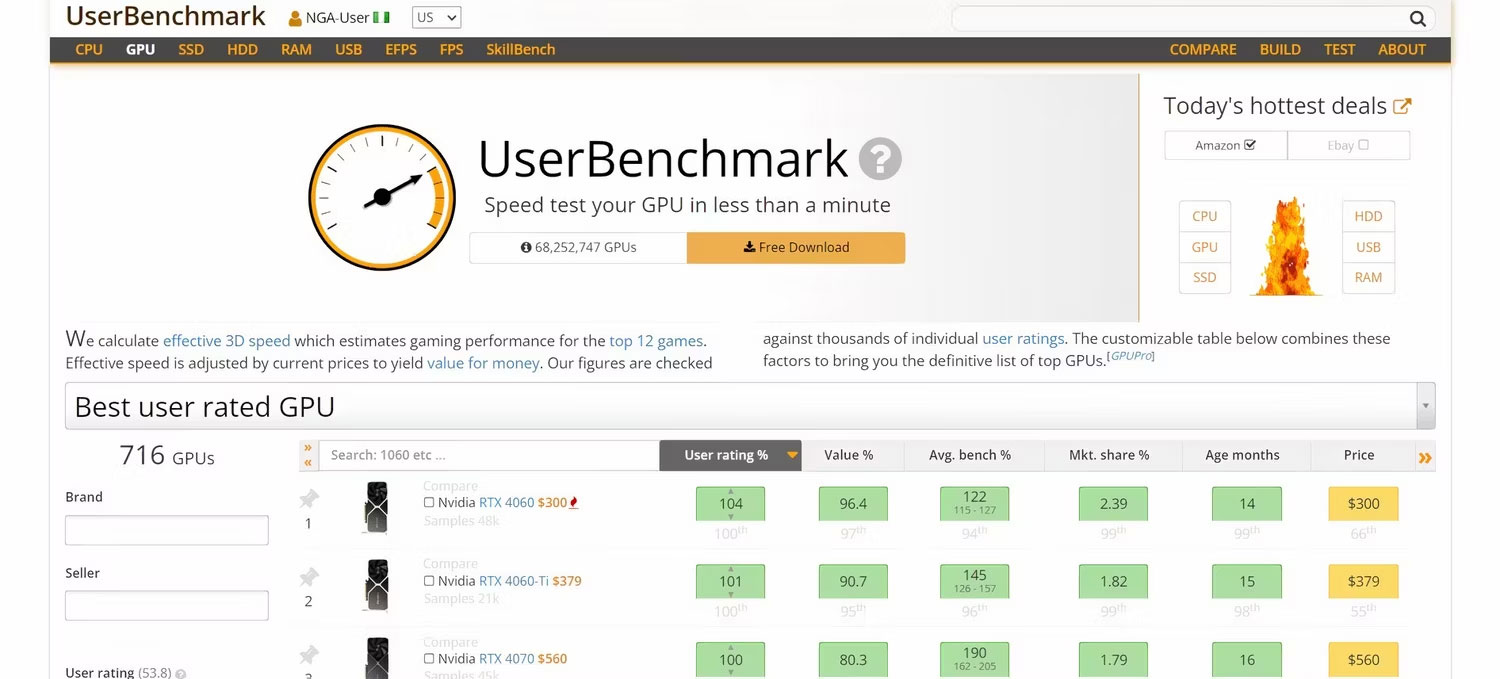1500x679 pixels.
Task: Pin the rank 1 RTX 4060 row
Action: (x=309, y=496)
